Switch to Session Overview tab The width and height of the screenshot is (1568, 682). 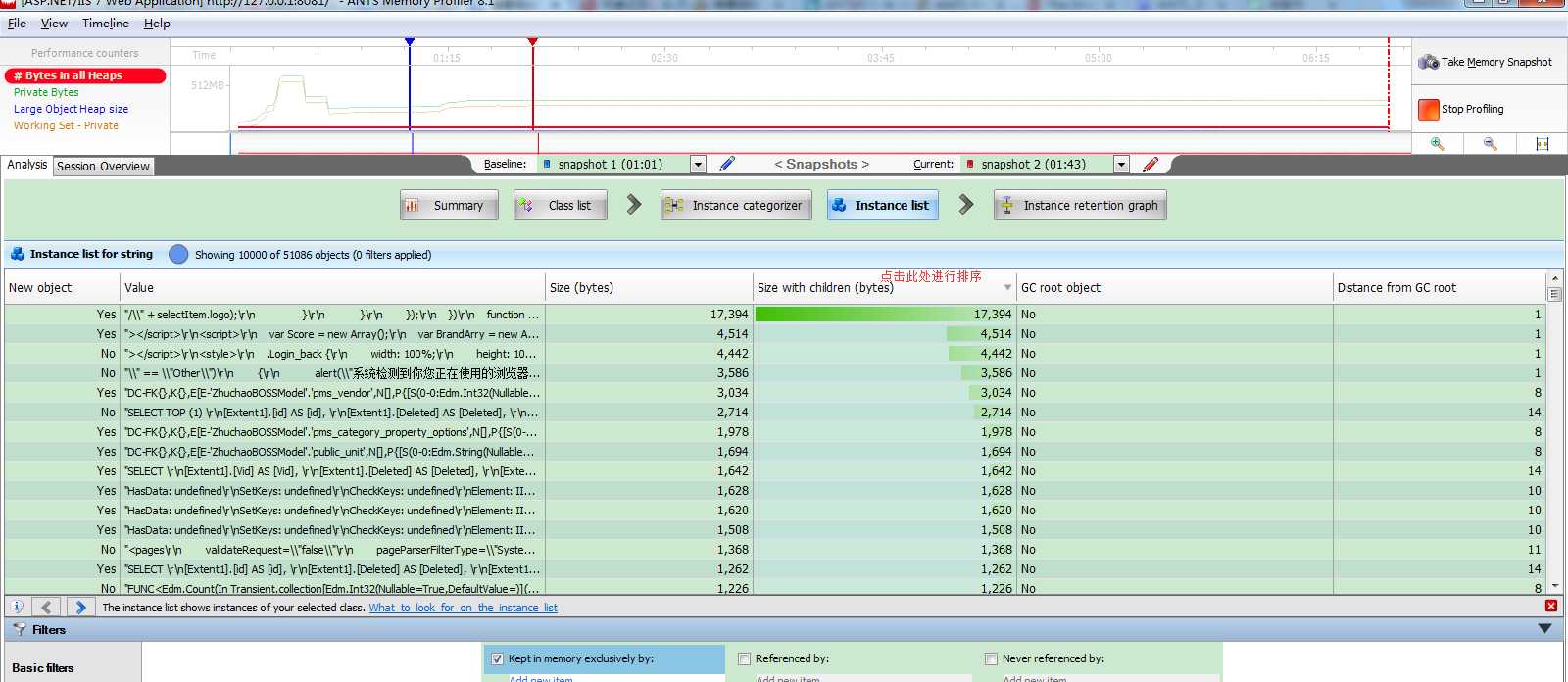(103, 167)
